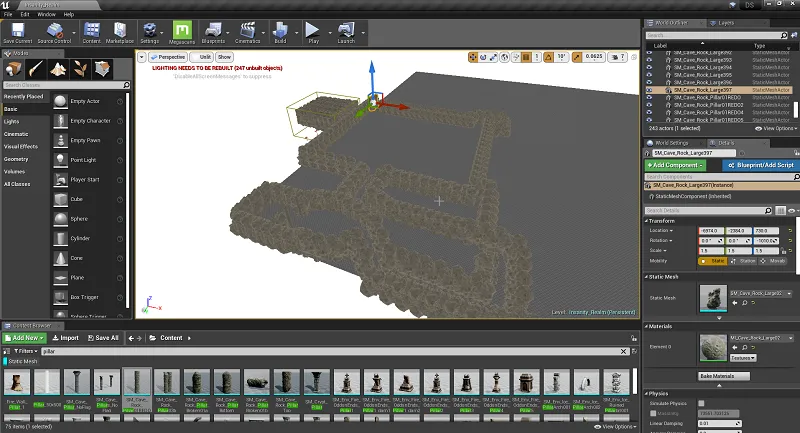The height and width of the screenshot is (433, 800).
Task: Click the Build toolbar icon
Action: [x=280, y=31]
